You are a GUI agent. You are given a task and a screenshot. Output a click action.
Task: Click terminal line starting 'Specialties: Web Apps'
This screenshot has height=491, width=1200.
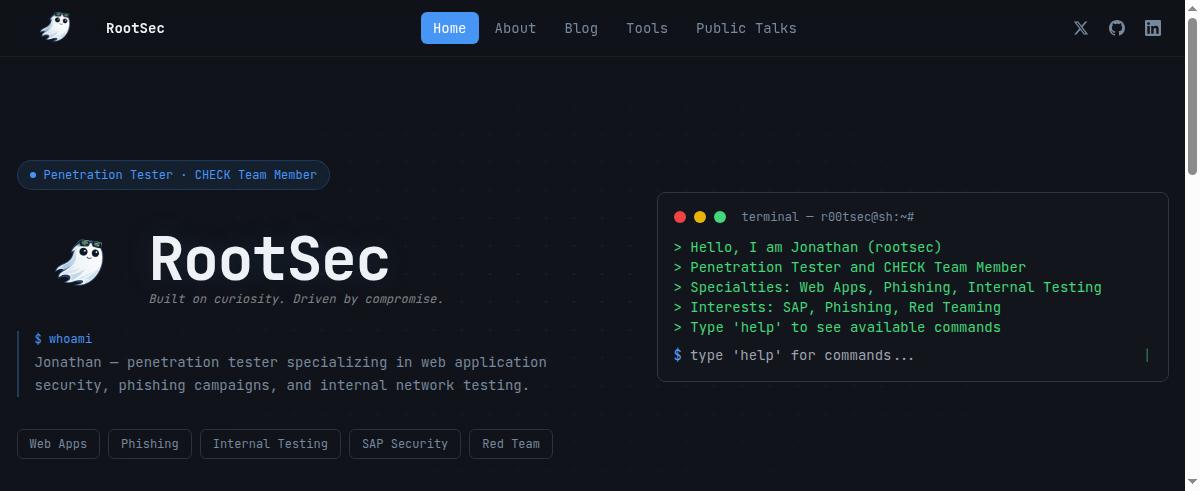pos(888,287)
